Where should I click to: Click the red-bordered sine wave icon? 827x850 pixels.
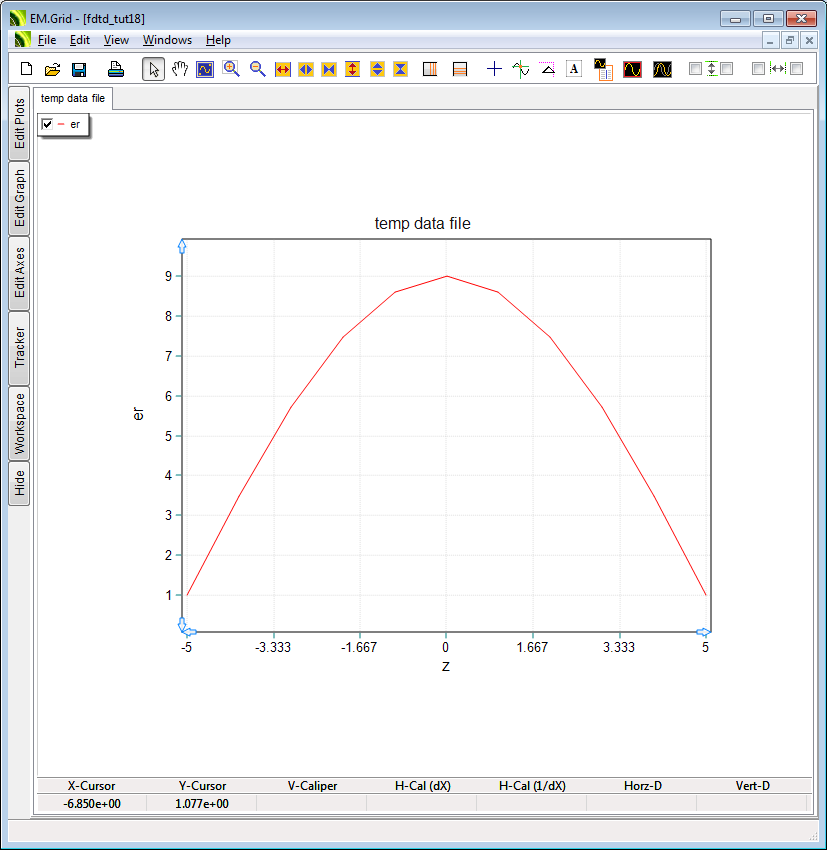click(632, 69)
